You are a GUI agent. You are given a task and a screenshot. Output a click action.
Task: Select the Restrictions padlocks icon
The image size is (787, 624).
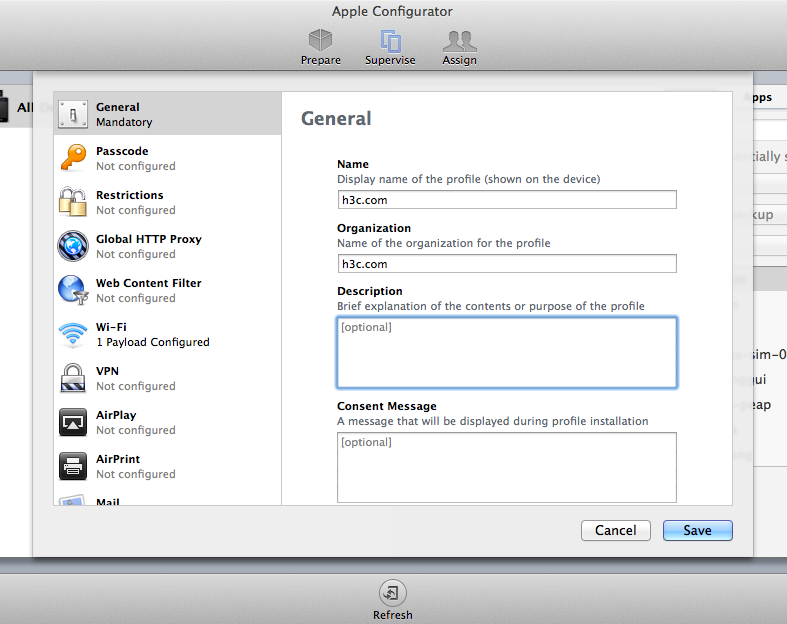pos(73,202)
